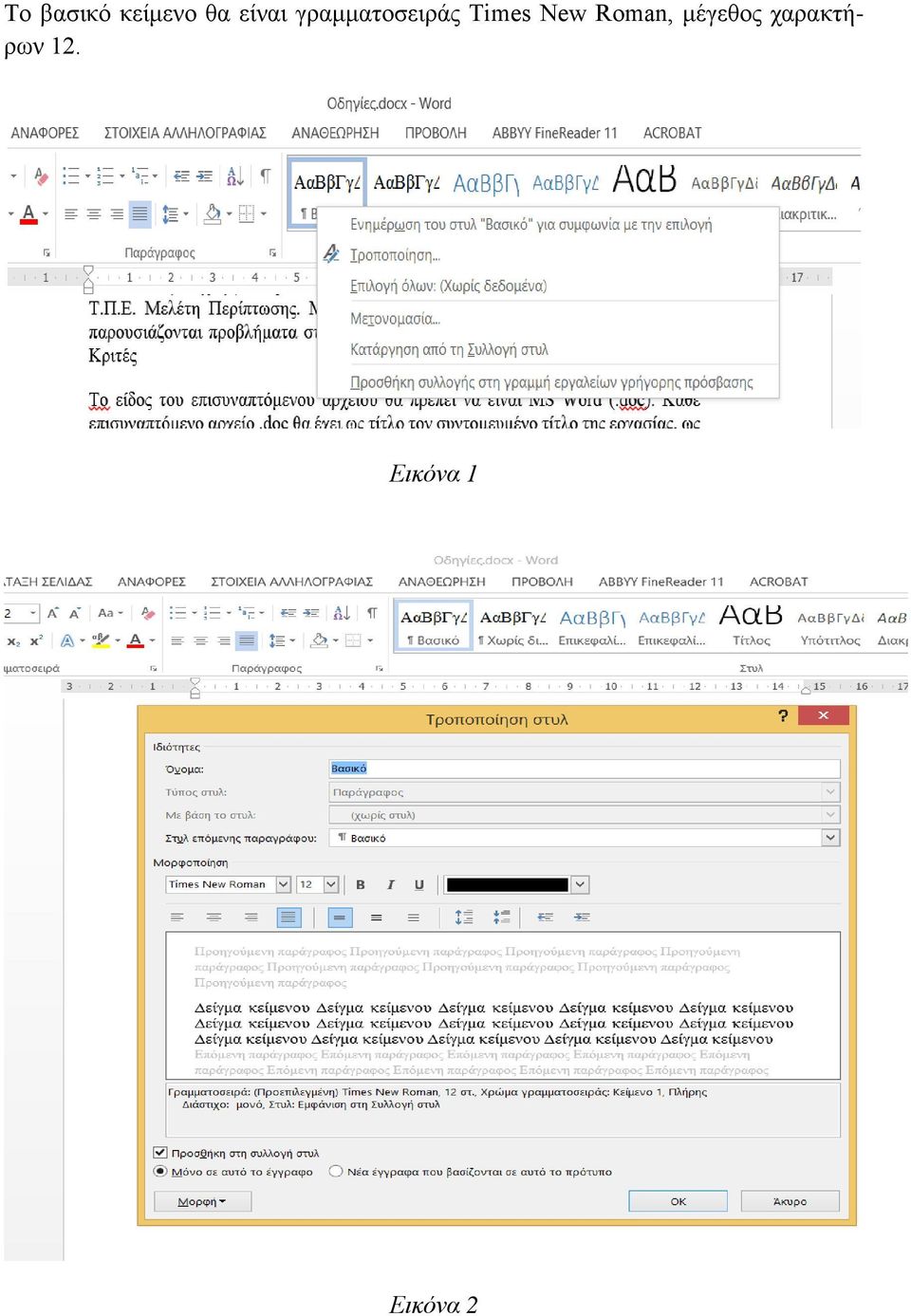Click 'Προσθήκη συλλογής στη γραμμή εργαλείων' entry
911x1316 pixels.
tap(551, 382)
